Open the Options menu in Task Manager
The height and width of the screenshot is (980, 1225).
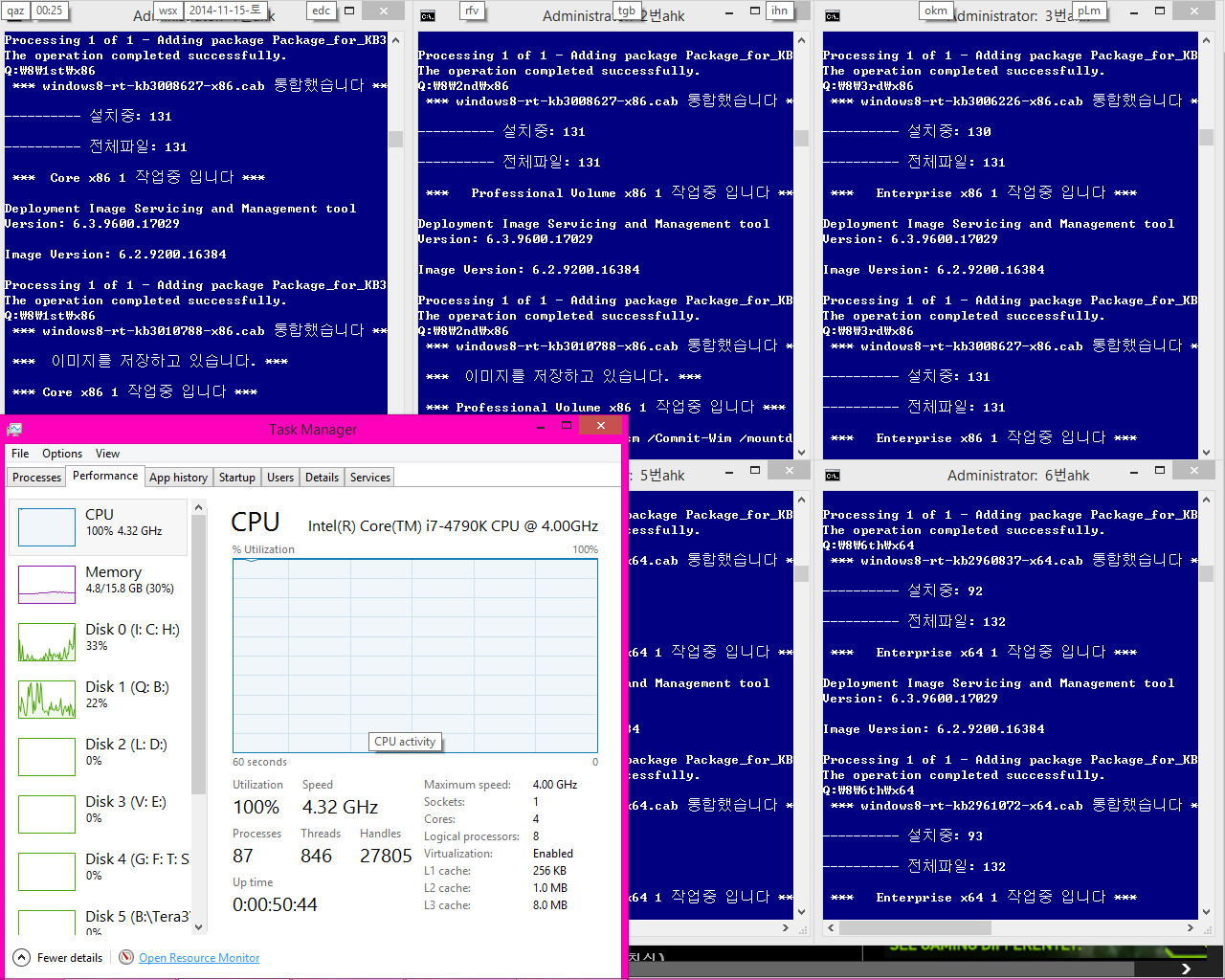pos(62,454)
